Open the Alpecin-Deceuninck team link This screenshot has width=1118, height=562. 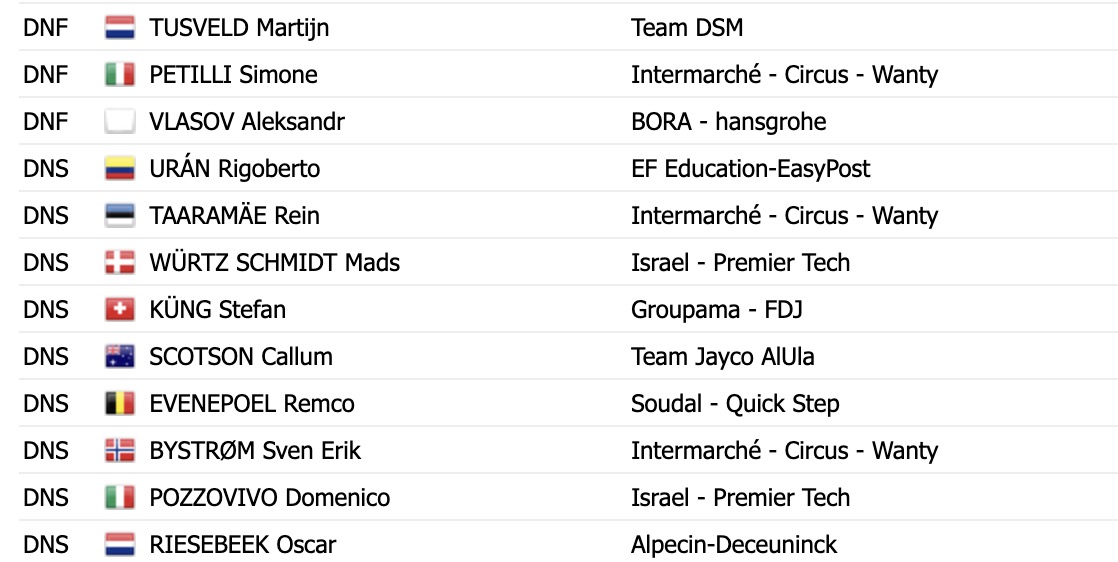734,545
